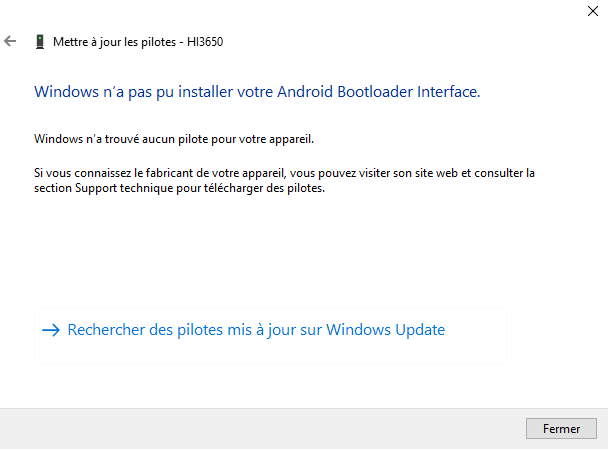Close the dialog with the X icon
Image resolution: width=608 pixels, height=450 pixels.
pyautogui.click(x=592, y=11)
